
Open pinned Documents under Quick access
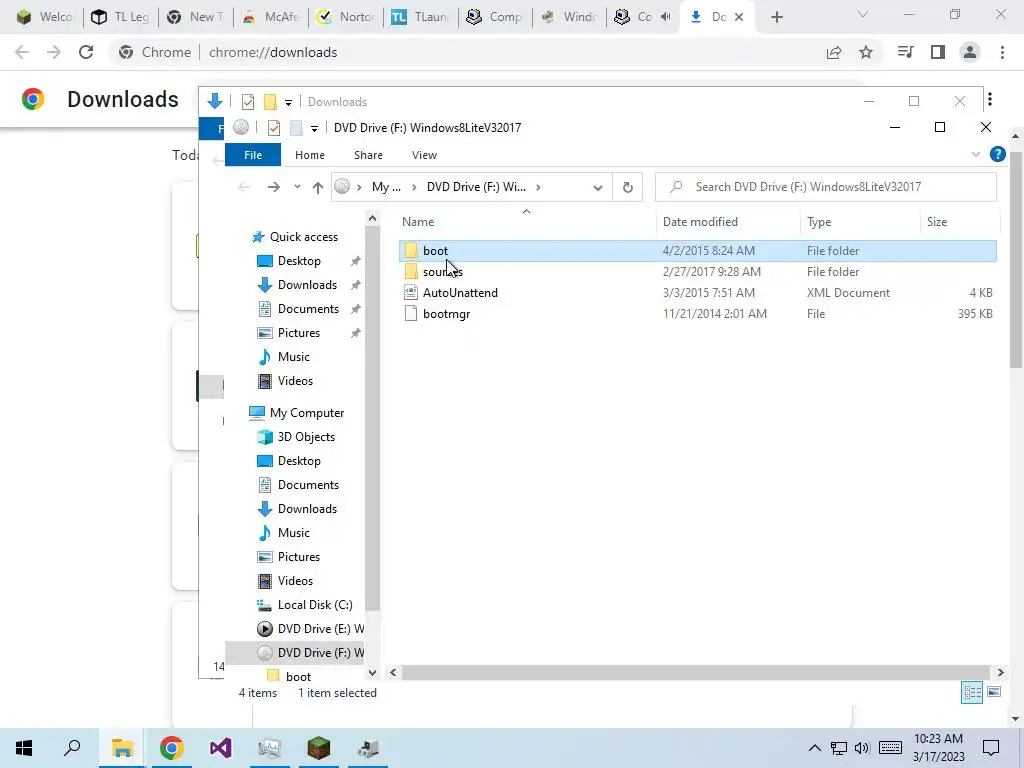coord(308,309)
